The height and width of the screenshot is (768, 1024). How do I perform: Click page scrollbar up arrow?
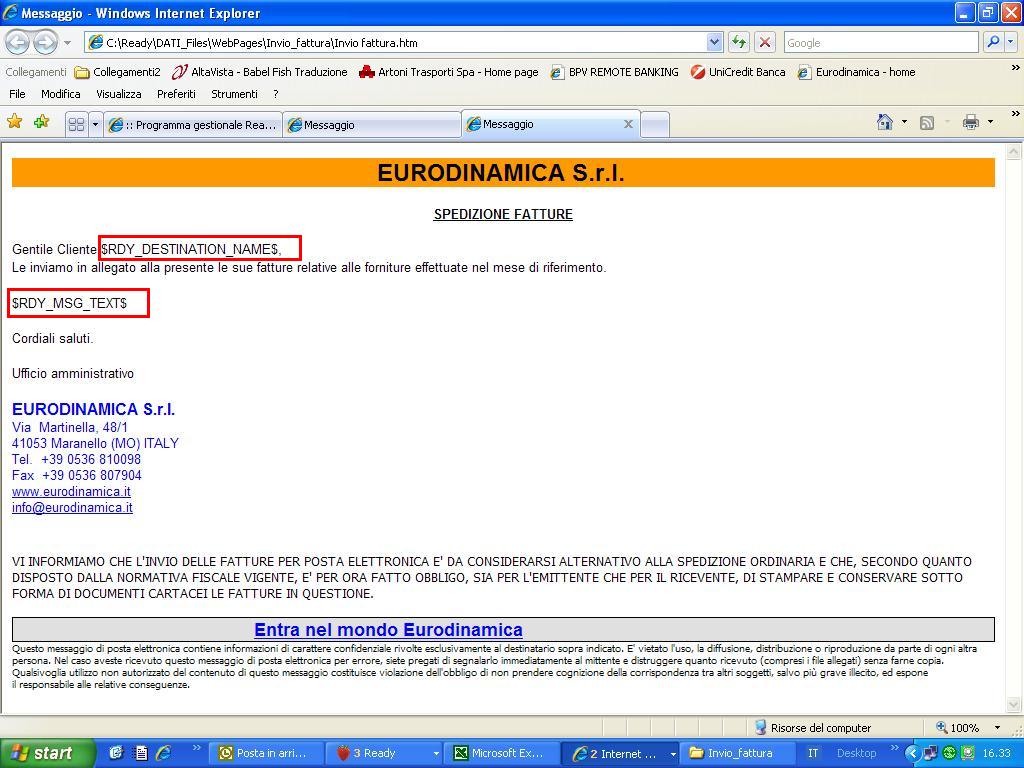pyautogui.click(x=1014, y=152)
